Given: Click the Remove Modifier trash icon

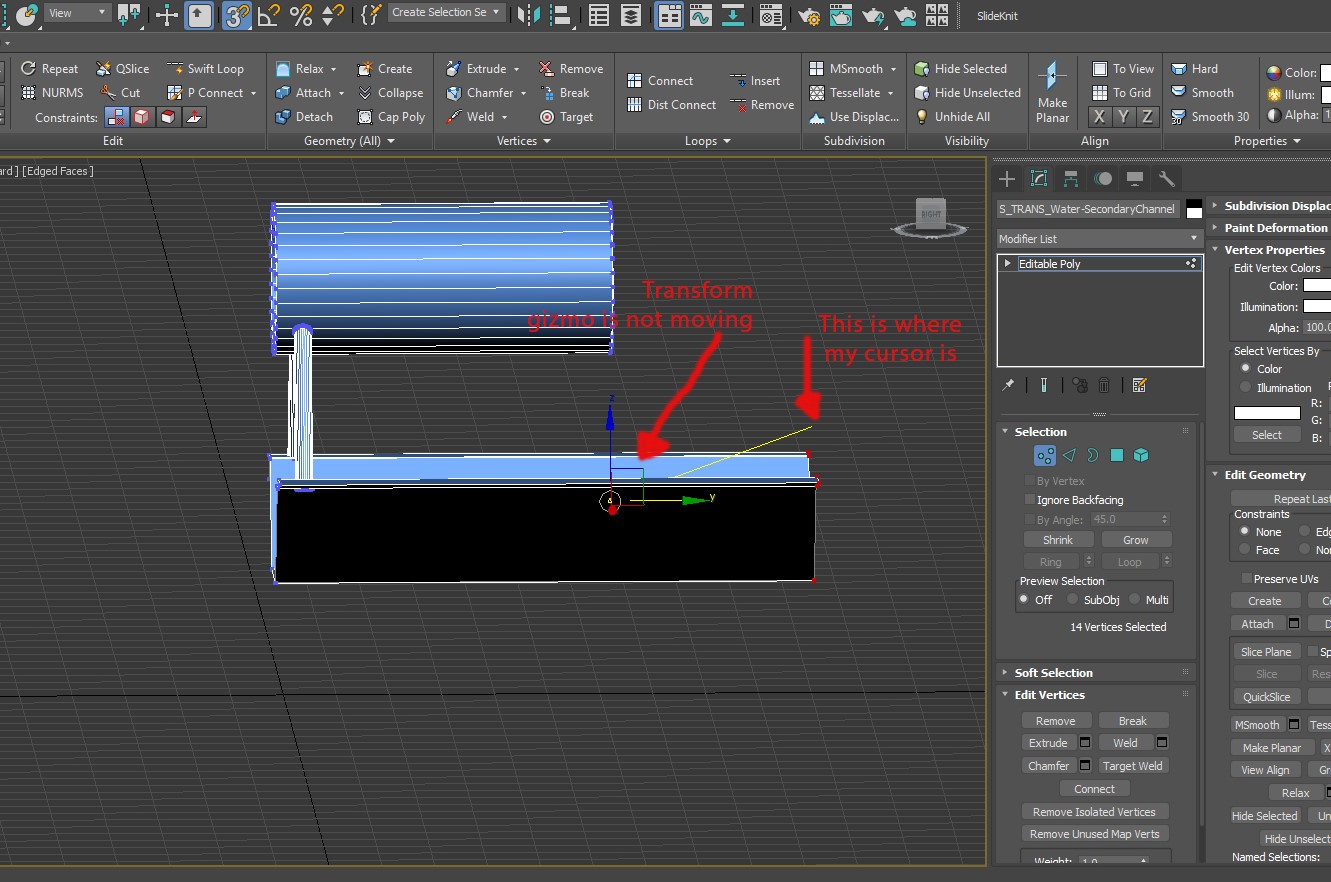Looking at the screenshot, I should (x=1103, y=385).
